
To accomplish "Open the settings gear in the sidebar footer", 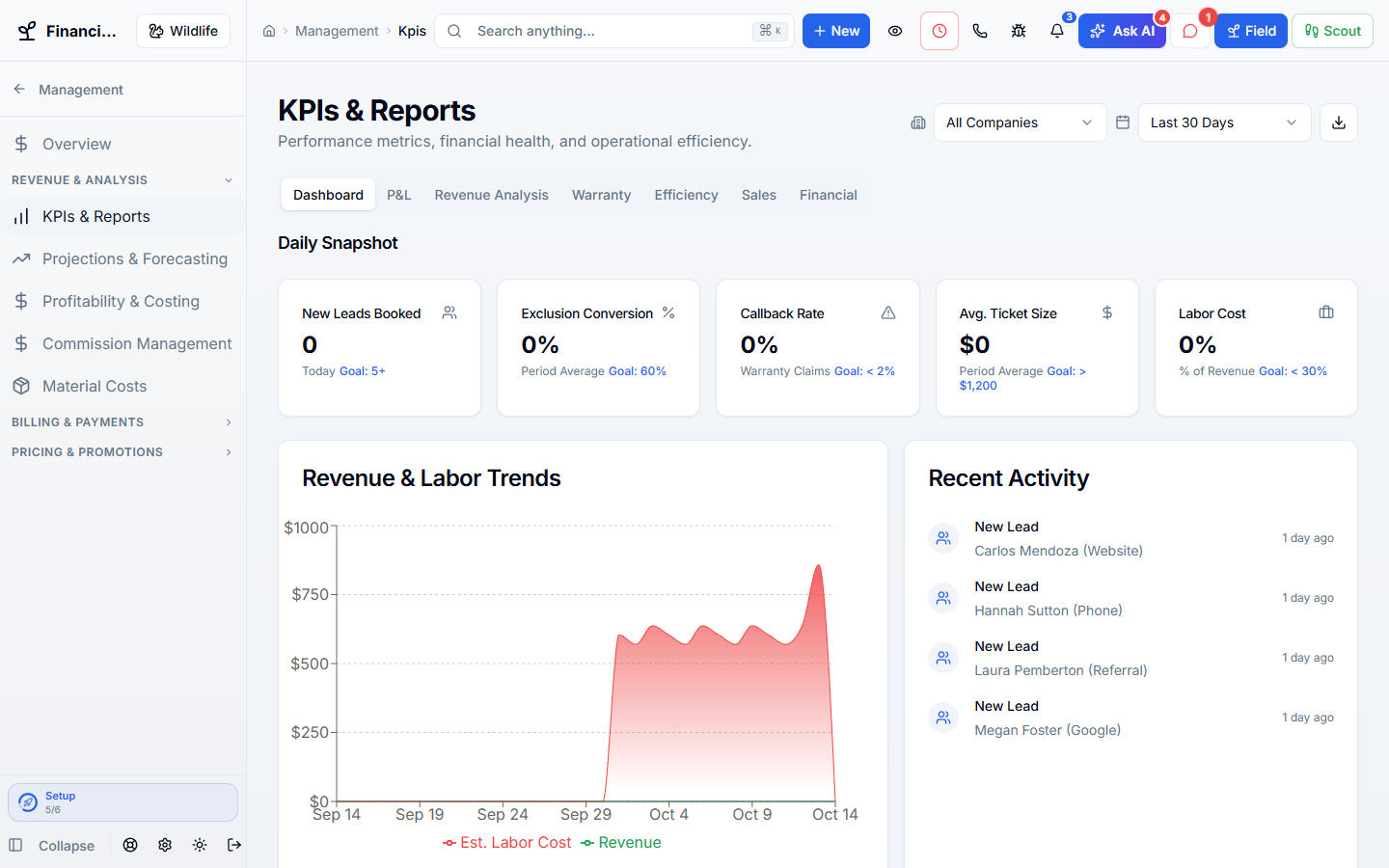I will point(165,845).
